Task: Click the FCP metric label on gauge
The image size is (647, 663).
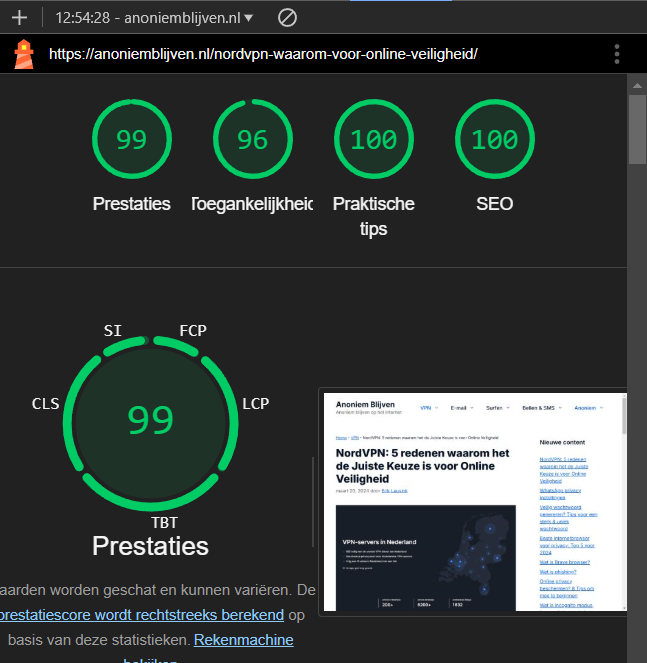Action: pyautogui.click(x=193, y=331)
